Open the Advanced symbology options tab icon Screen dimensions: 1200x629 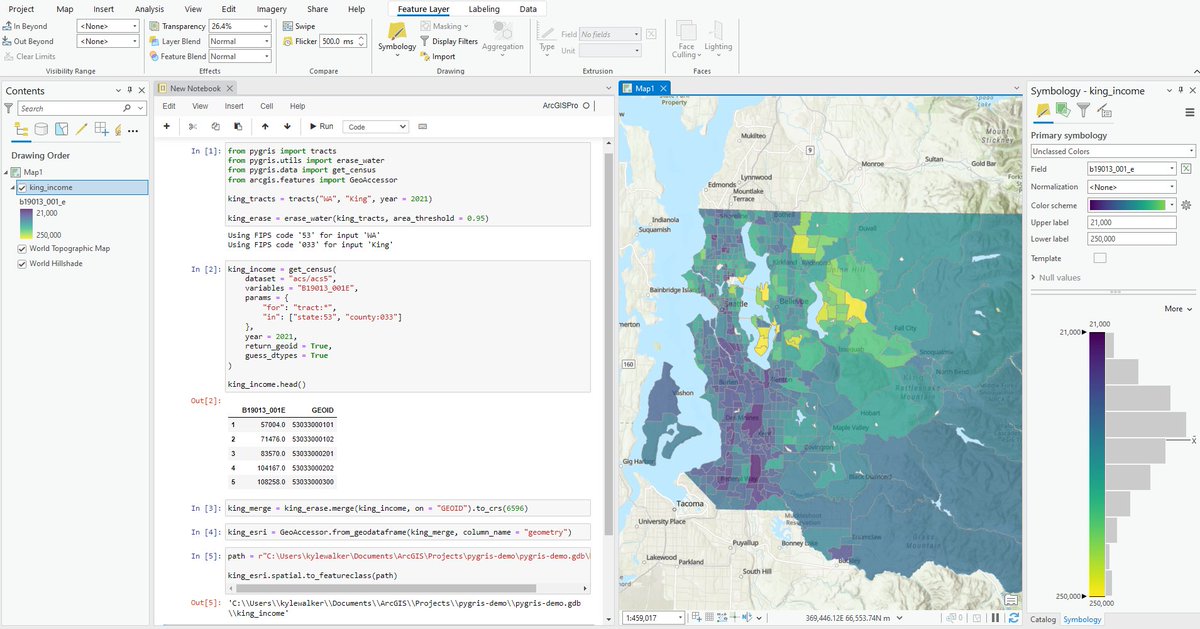(x=1104, y=111)
